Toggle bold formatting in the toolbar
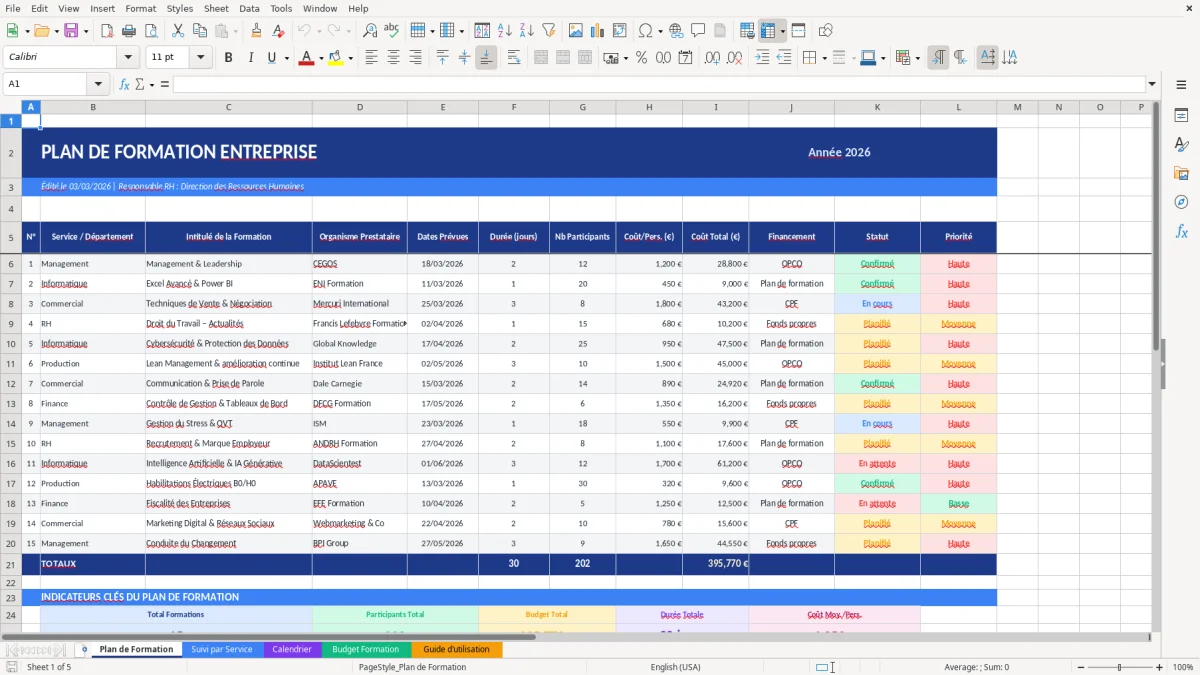This screenshot has height=675, width=1200. click(228, 57)
